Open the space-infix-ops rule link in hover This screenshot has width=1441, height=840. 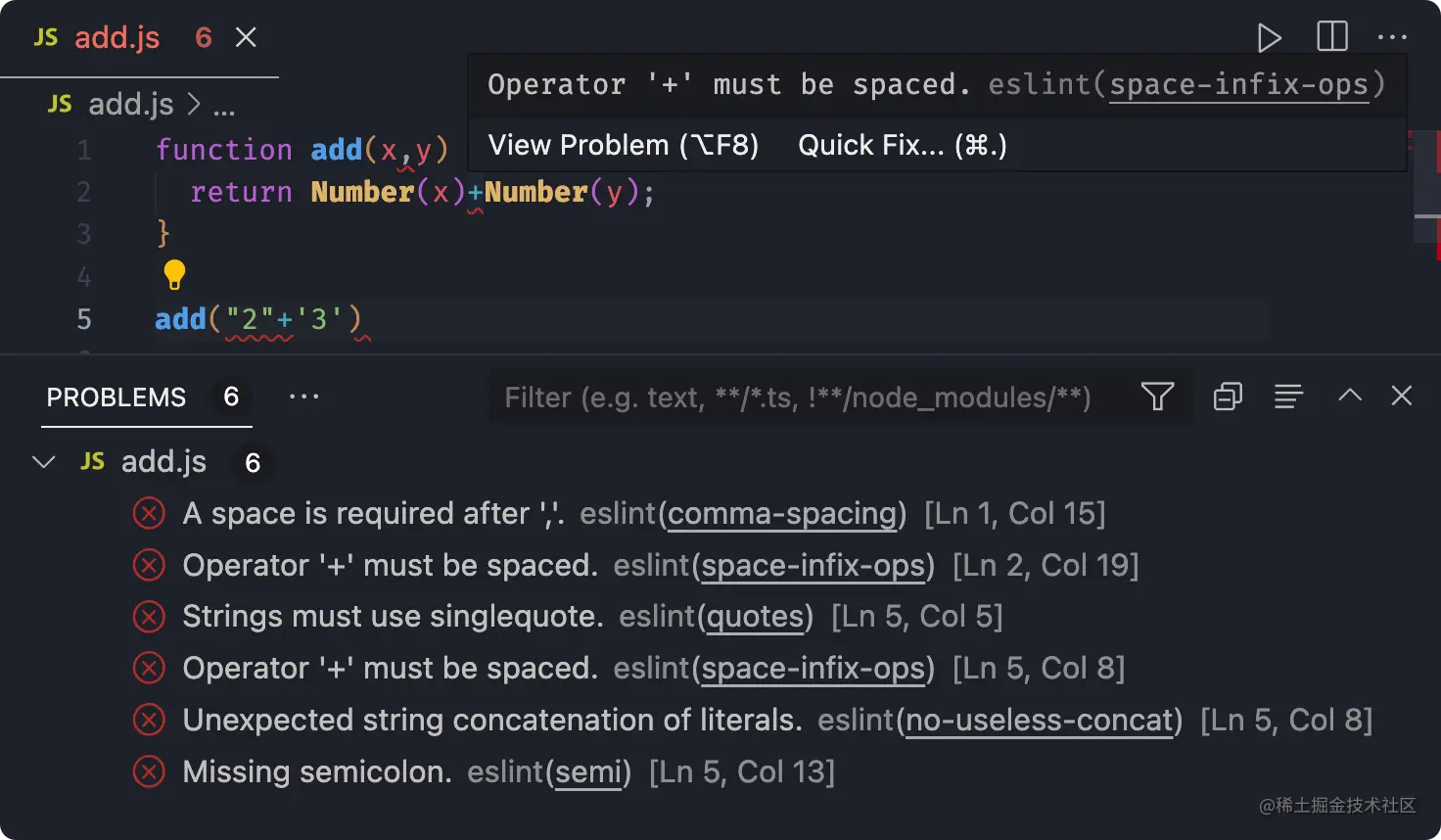(x=1238, y=85)
